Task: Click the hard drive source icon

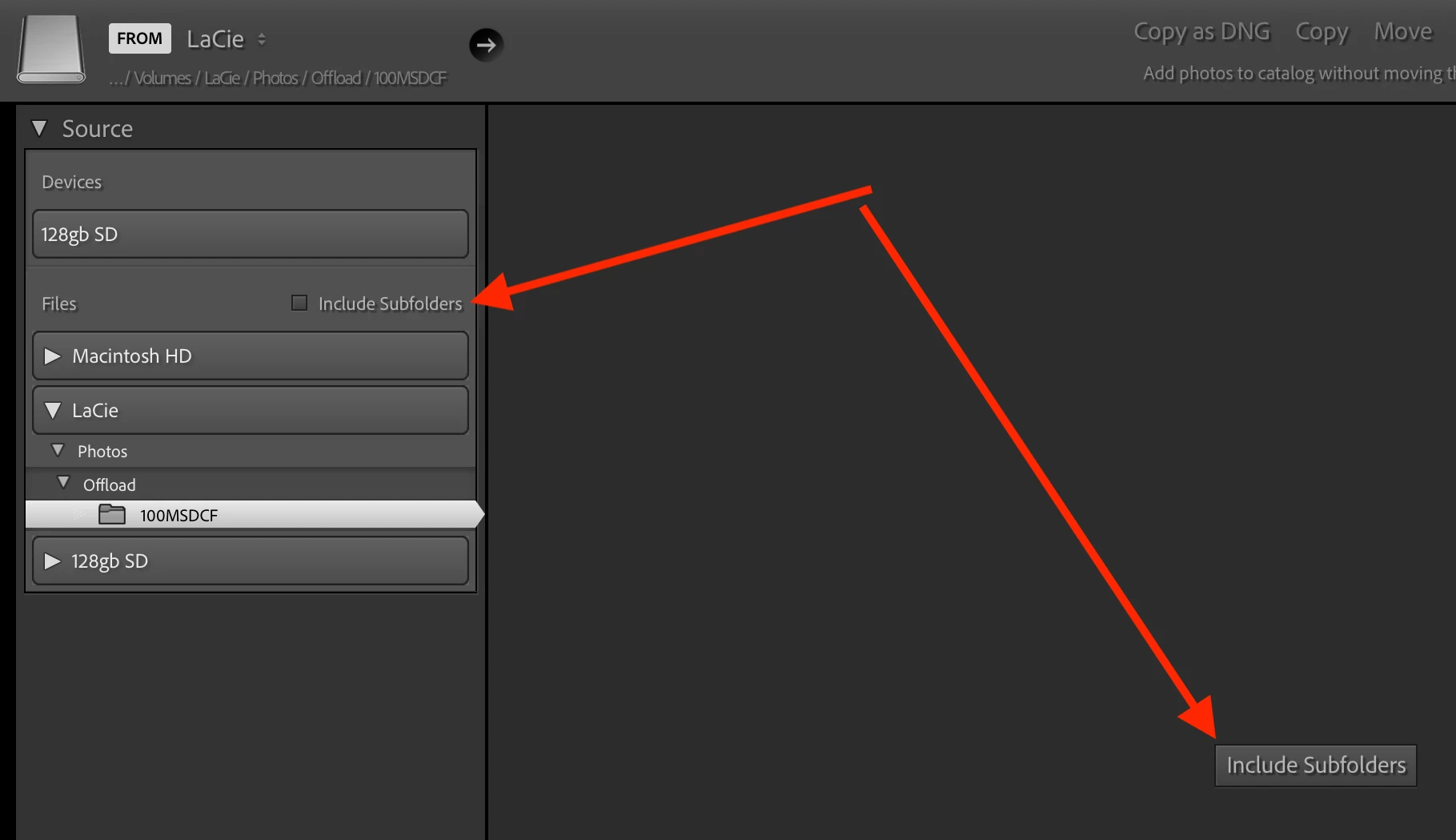Action: pyautogui.click(x=51, y=49)
